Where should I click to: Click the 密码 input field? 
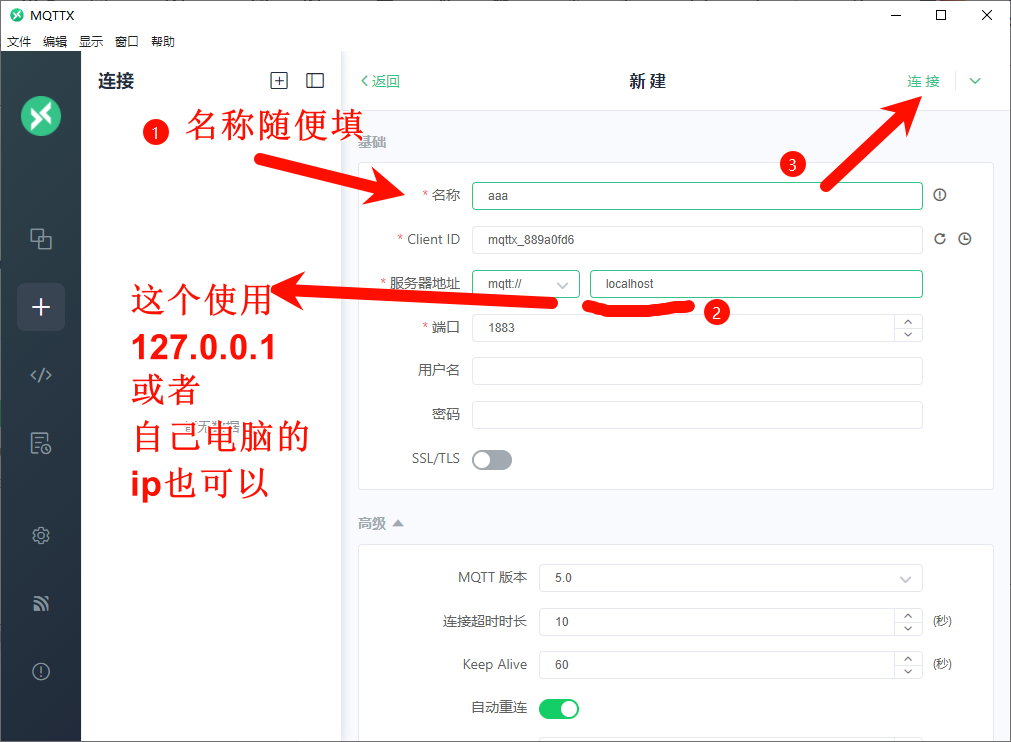[697, 415]
